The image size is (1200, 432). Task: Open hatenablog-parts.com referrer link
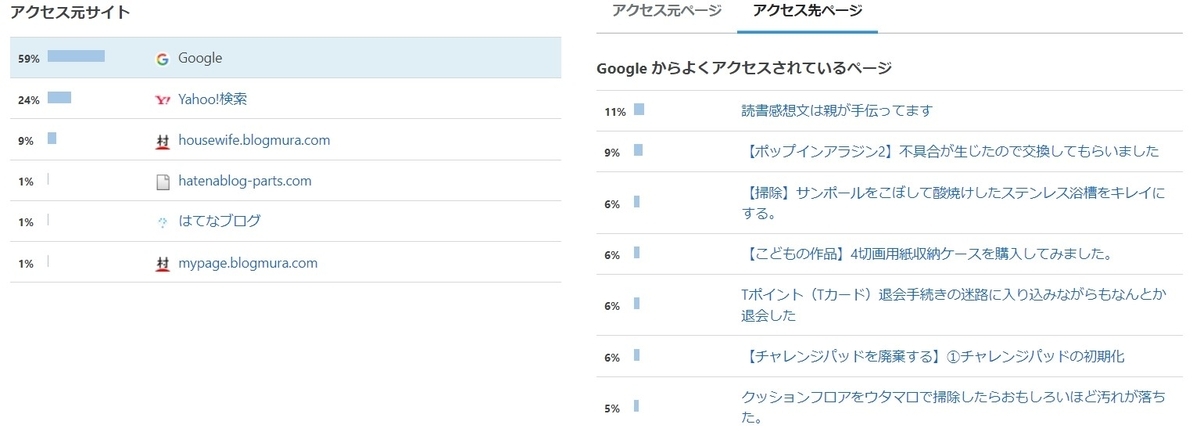tap(245, 181)
